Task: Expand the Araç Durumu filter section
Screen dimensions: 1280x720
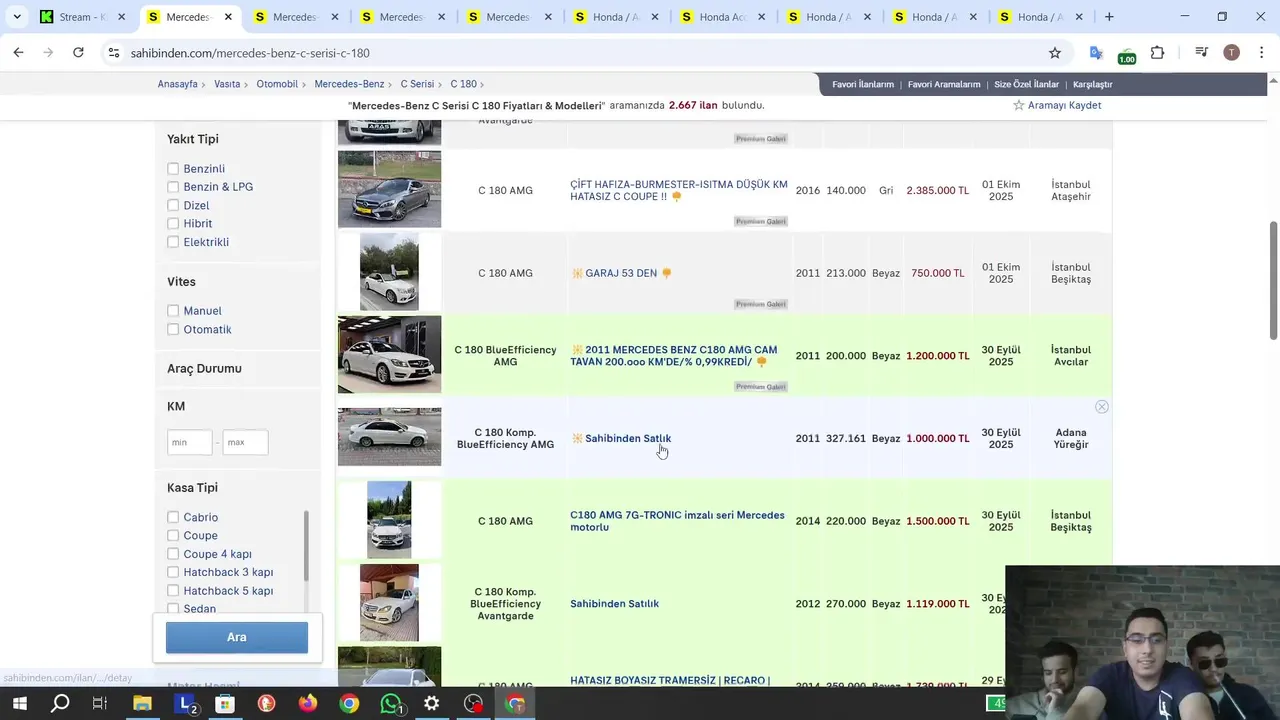Action: pos(204,368)
